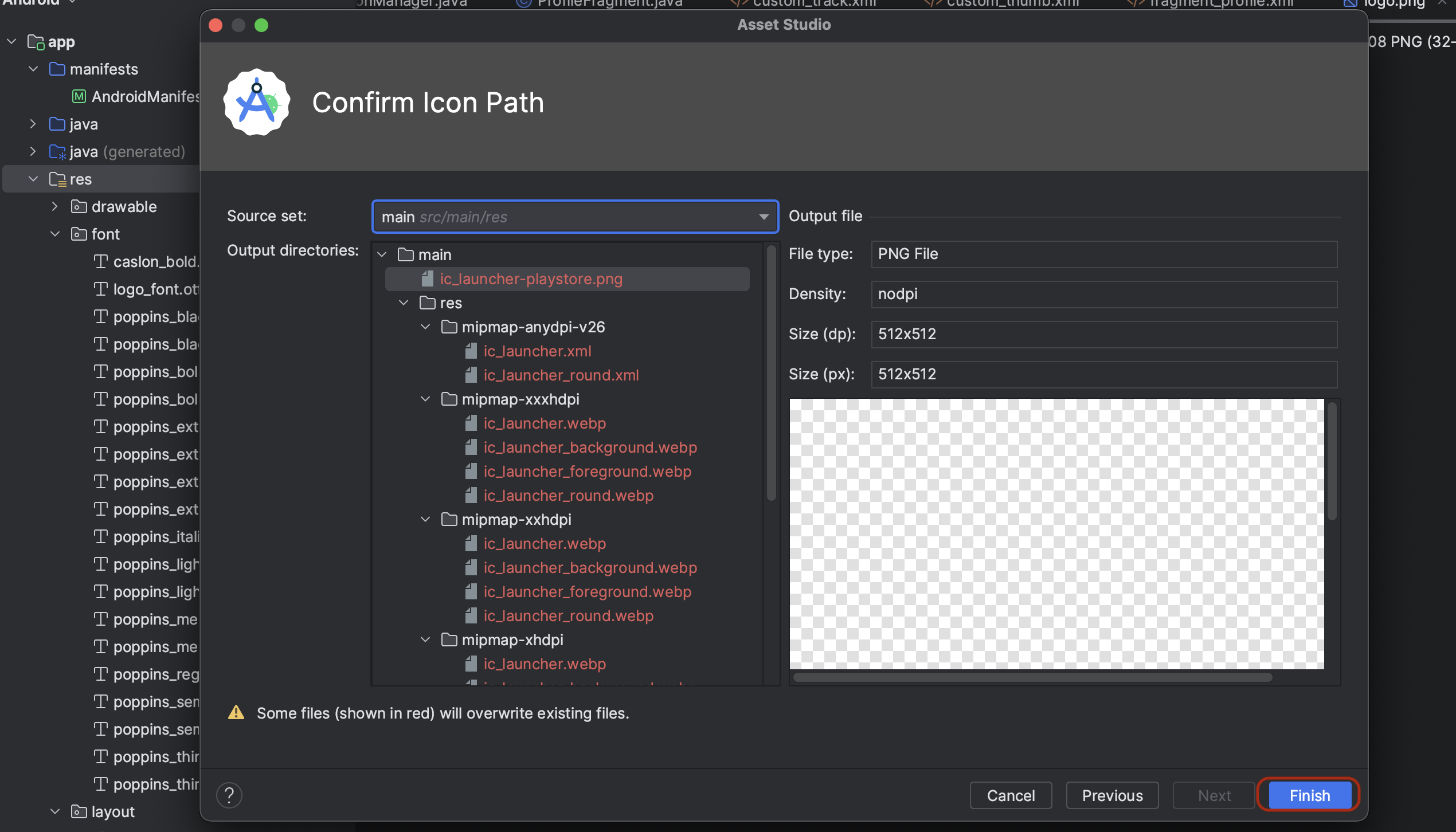Click the help question mark icon
1456x832 pixels.
click(229, 795)
